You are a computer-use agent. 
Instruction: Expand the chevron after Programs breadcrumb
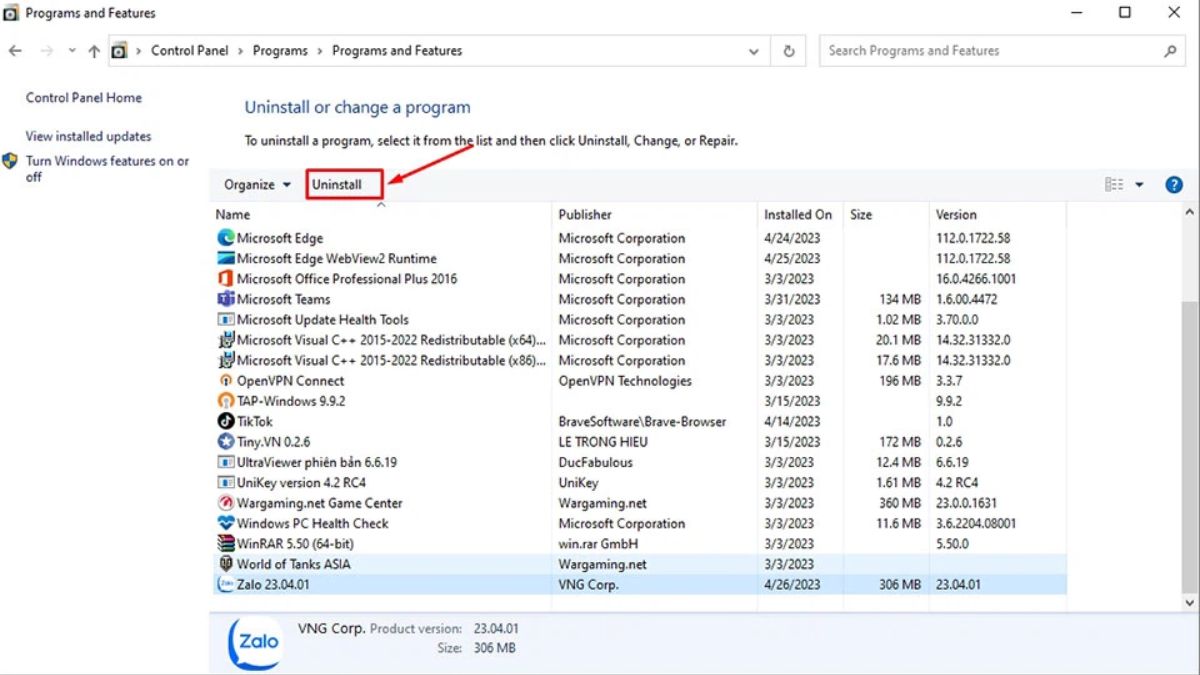pyautogui.click(x=320, y=51)
